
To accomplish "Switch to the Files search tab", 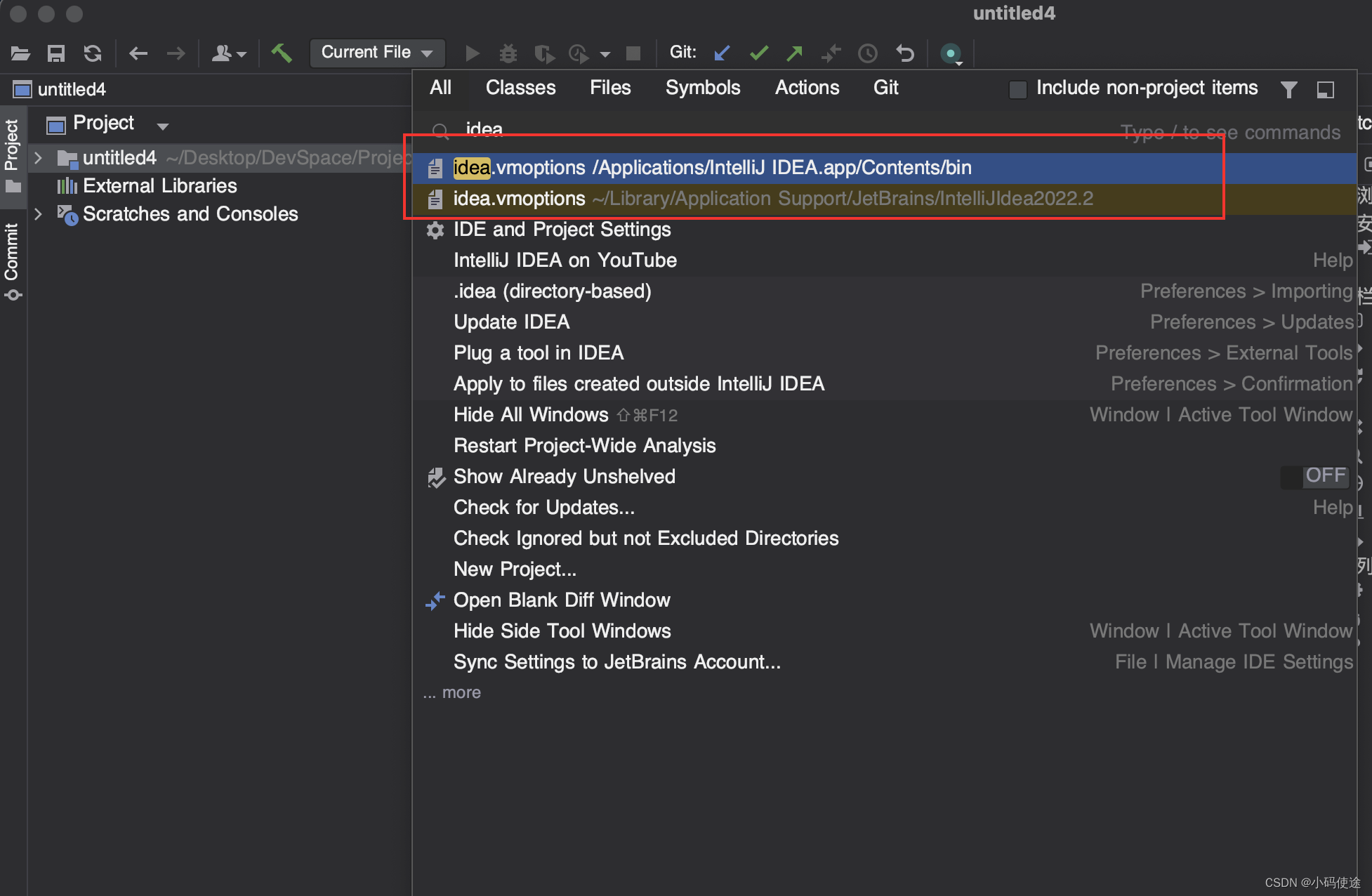I will point(610,88).
